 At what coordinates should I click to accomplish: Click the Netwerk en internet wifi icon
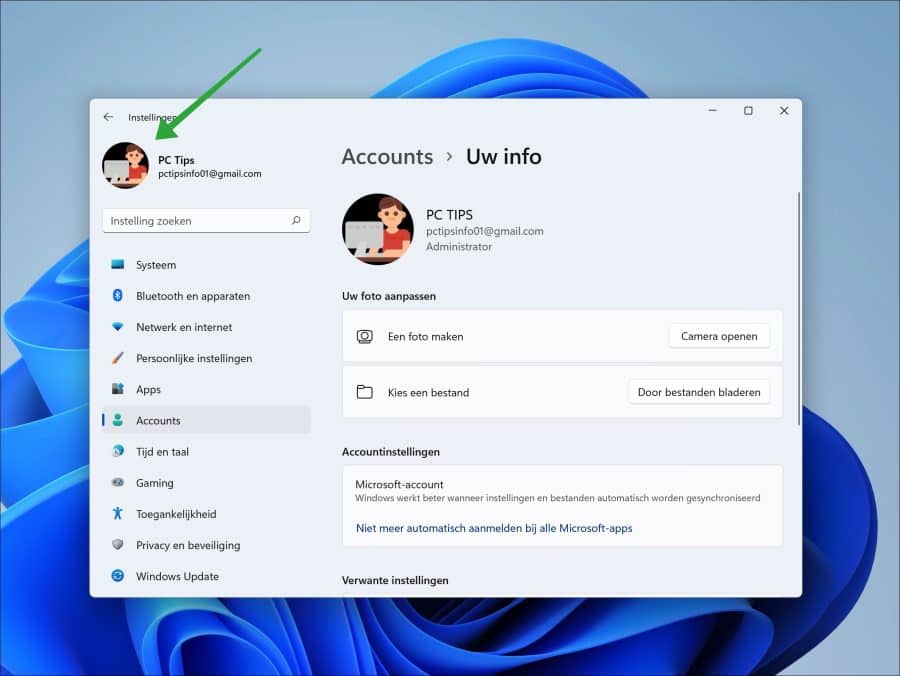coord(118,327)
